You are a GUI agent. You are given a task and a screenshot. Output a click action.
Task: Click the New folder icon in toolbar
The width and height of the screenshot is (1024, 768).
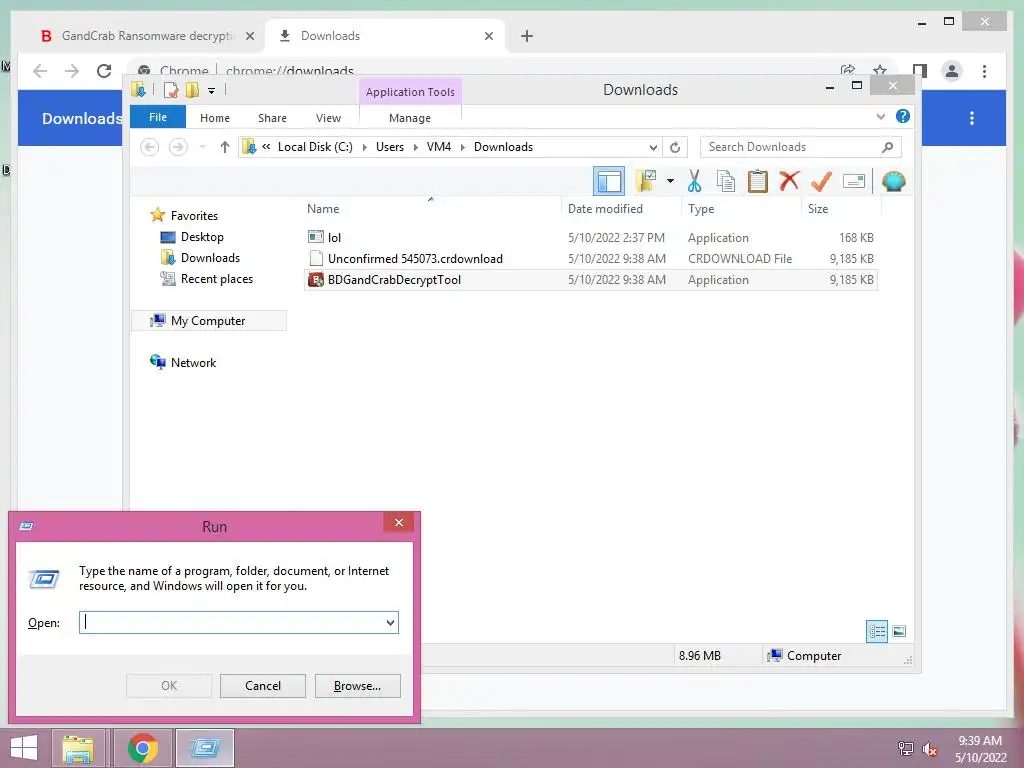pyautogui.click(x=646, y=181)
